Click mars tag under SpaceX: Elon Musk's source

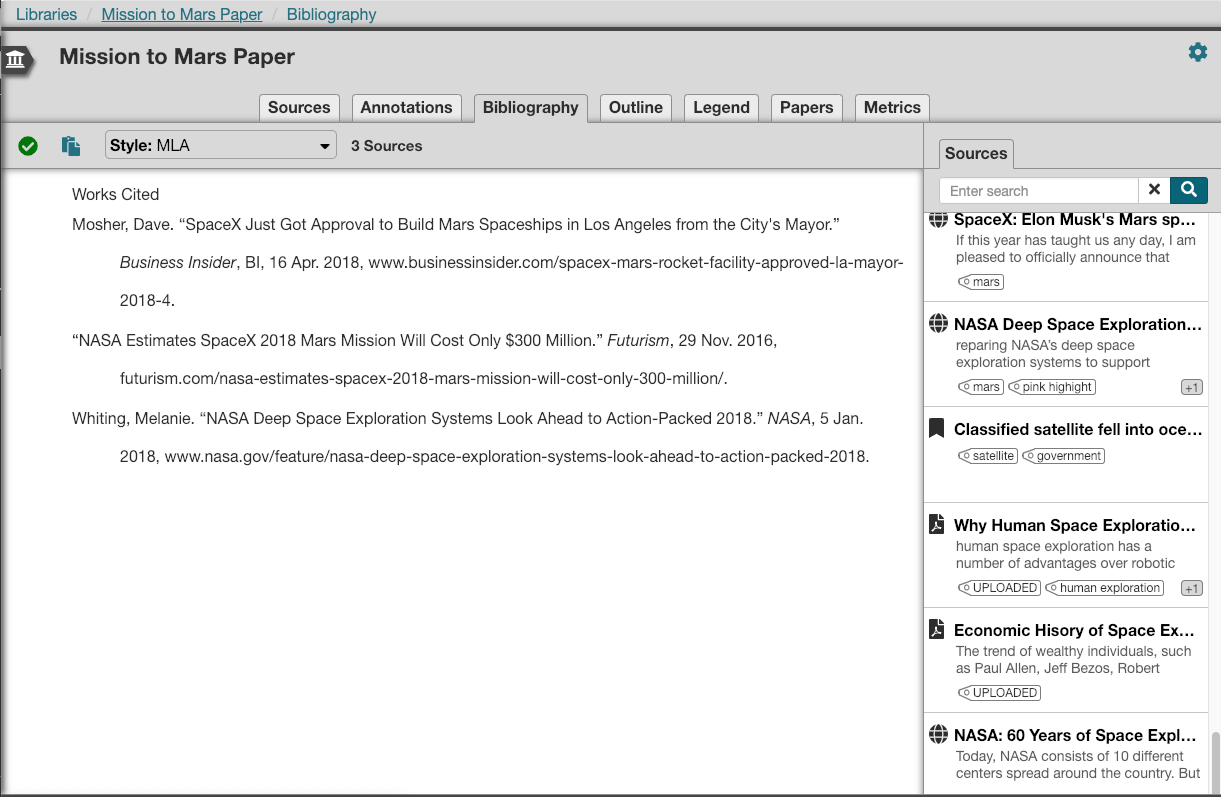tap(981, 282)
